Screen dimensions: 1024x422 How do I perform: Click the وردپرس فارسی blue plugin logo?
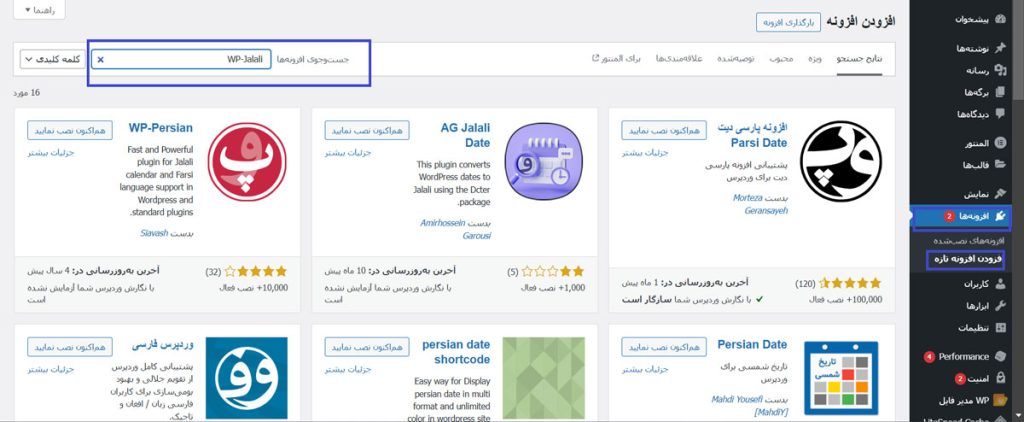[247, 378]
